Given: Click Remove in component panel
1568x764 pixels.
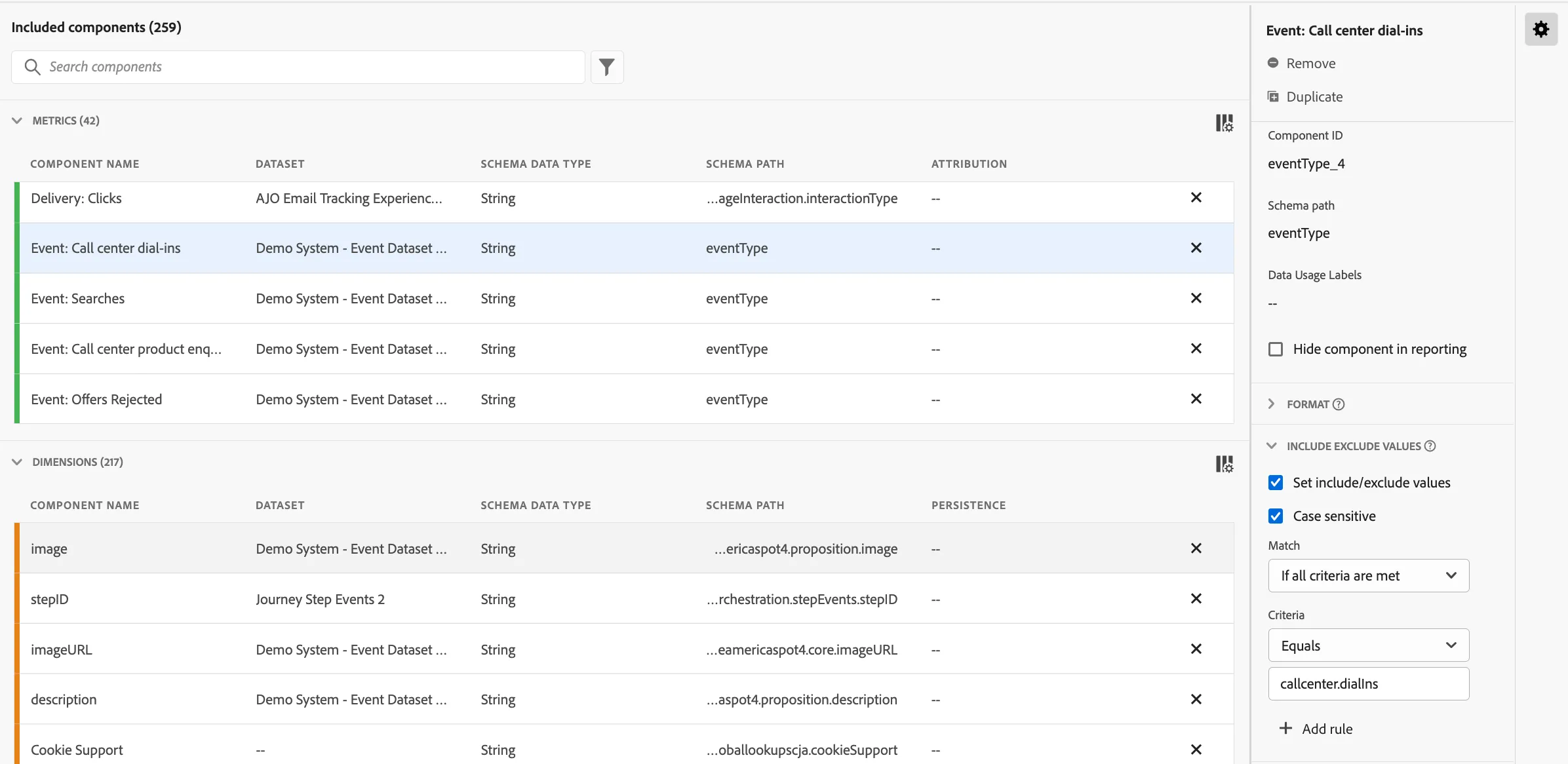Looking at the screenshot, I should 1301,64.
